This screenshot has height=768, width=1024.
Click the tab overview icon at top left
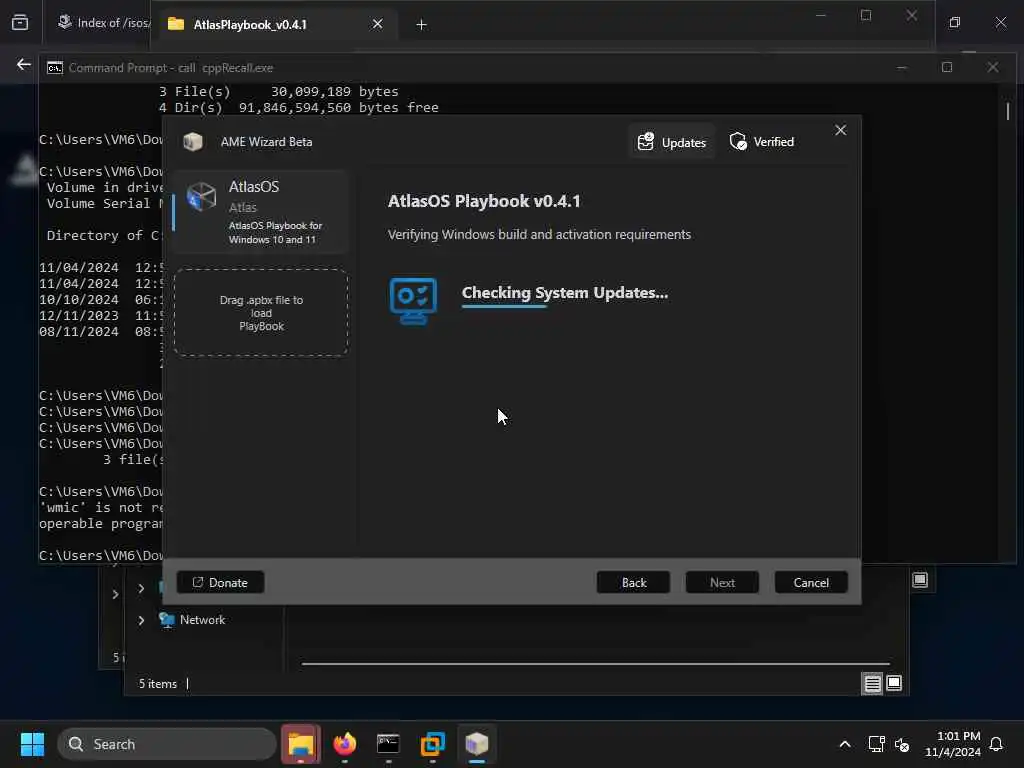[x=20, y=22]
